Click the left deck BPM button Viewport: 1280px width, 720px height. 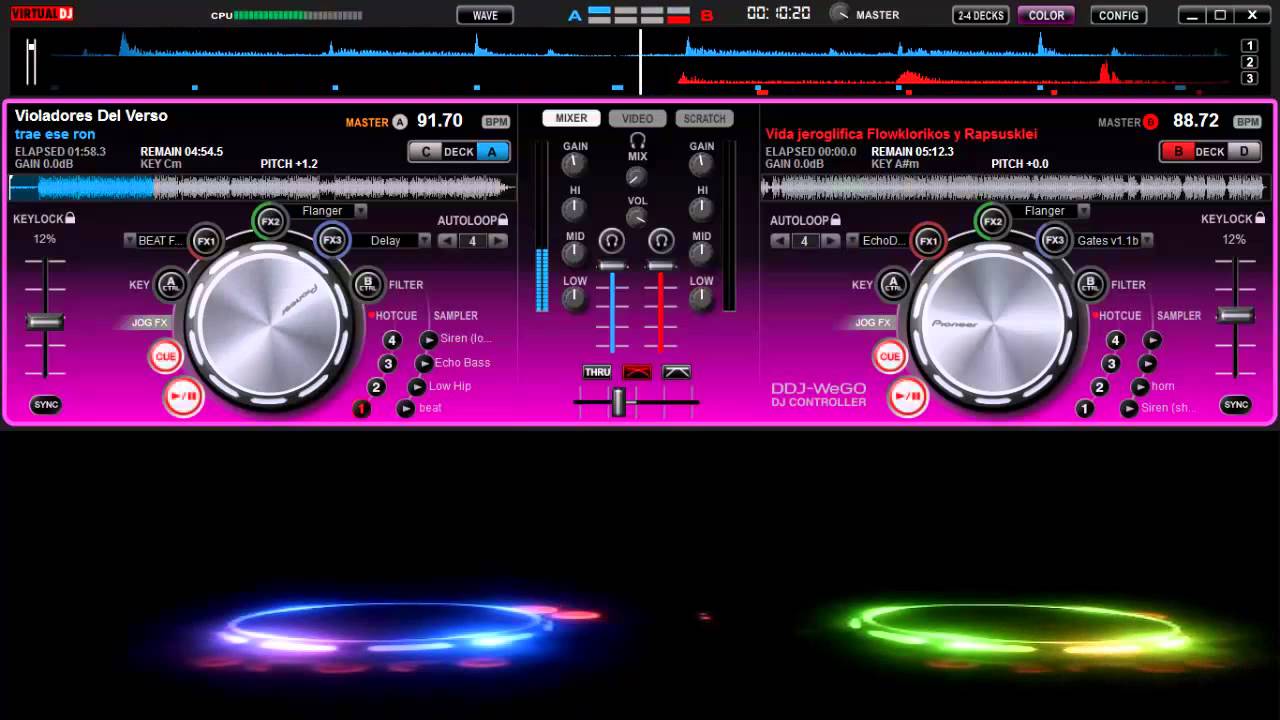point(496,122)
